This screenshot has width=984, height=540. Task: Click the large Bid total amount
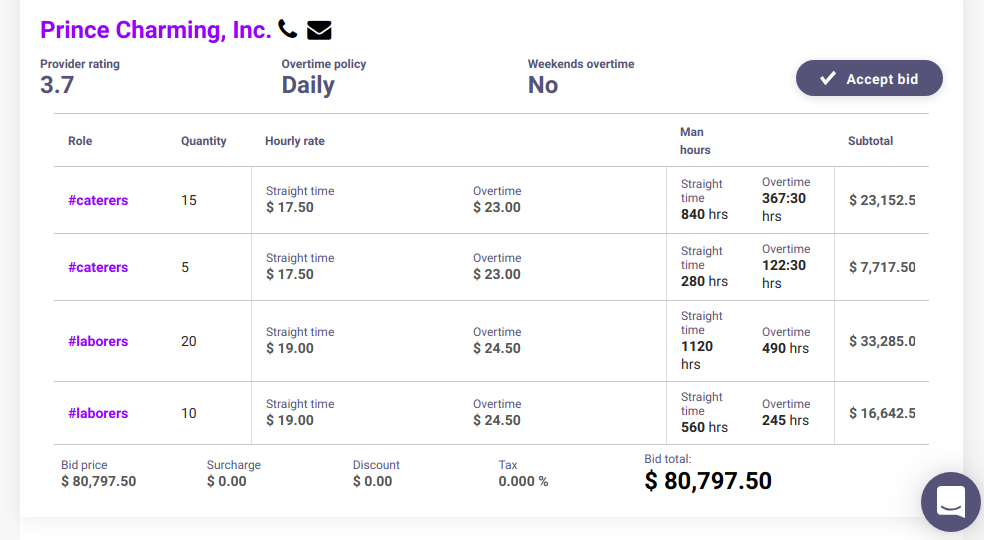point(708,481)
